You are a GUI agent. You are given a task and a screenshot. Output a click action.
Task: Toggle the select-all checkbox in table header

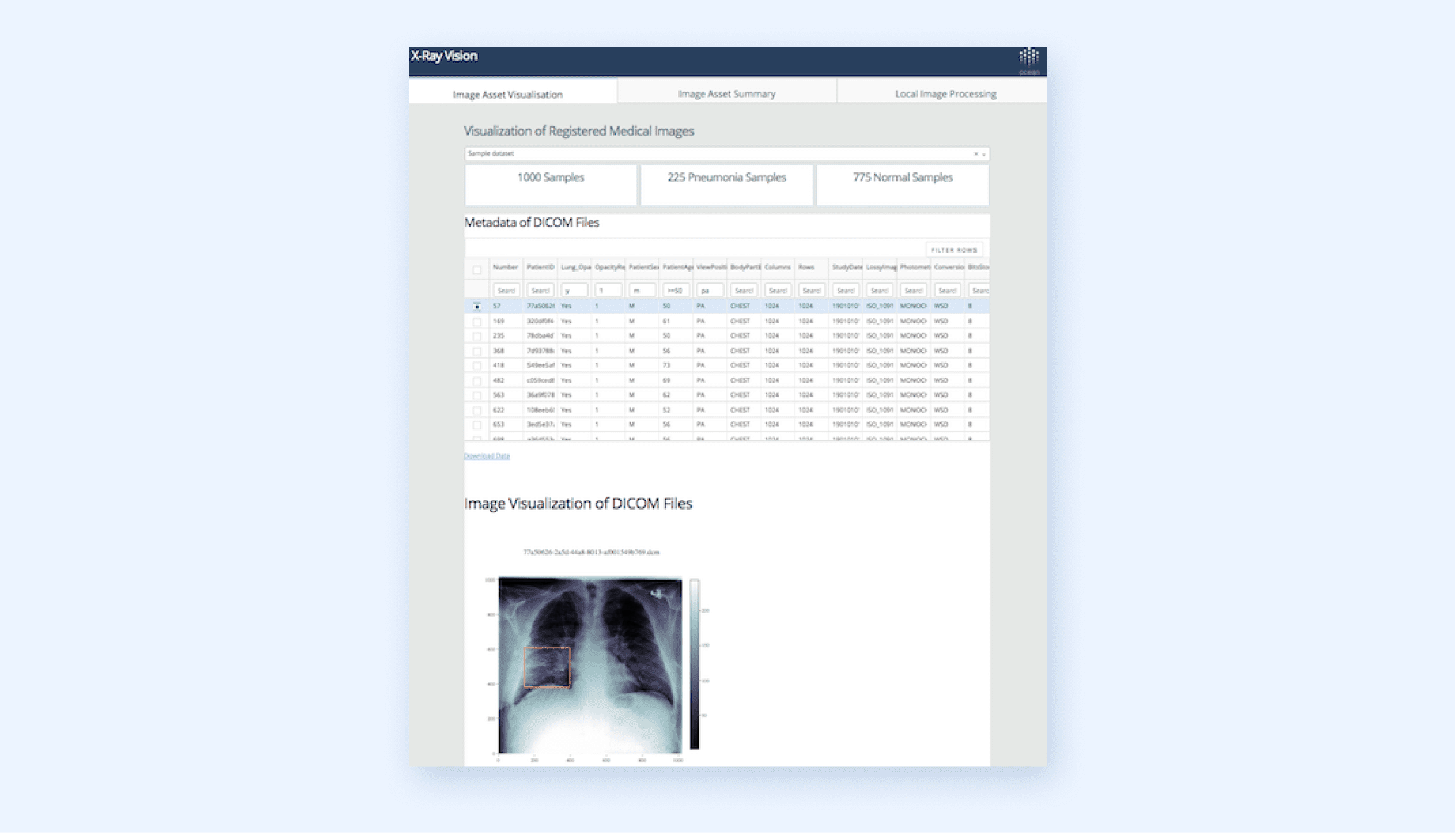[477, 270]
